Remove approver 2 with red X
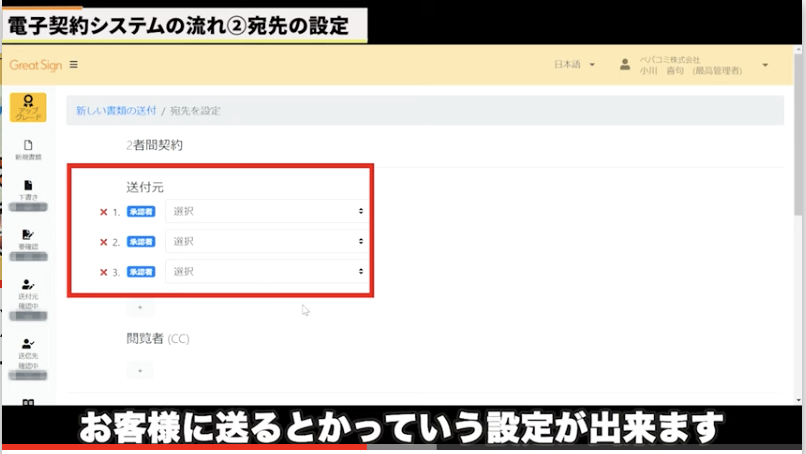The width and height of the screenshot is (806, 454). pos(103,242)
